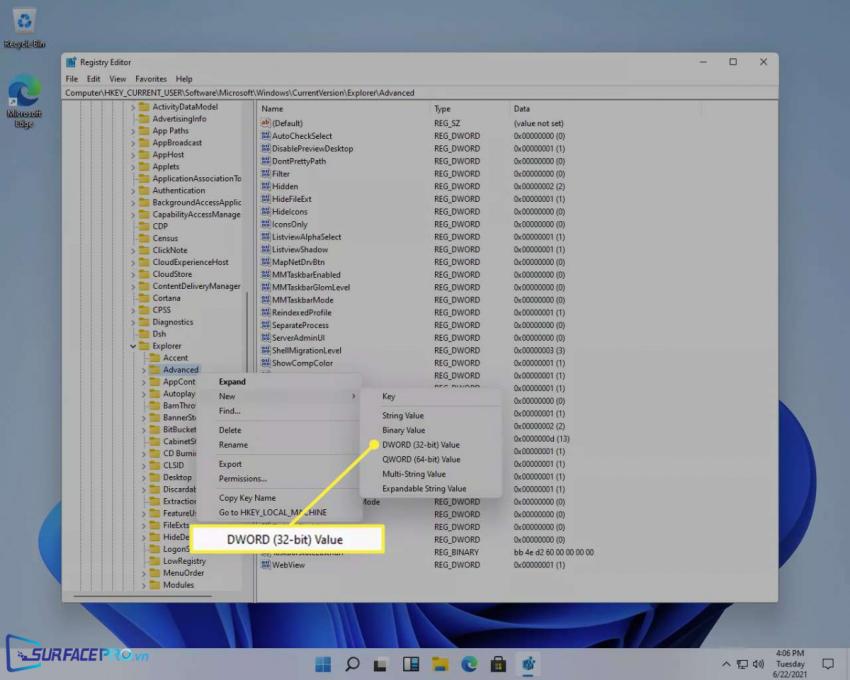
Task: Choose Key in the New submenu
Action: (x=389, y=396)
